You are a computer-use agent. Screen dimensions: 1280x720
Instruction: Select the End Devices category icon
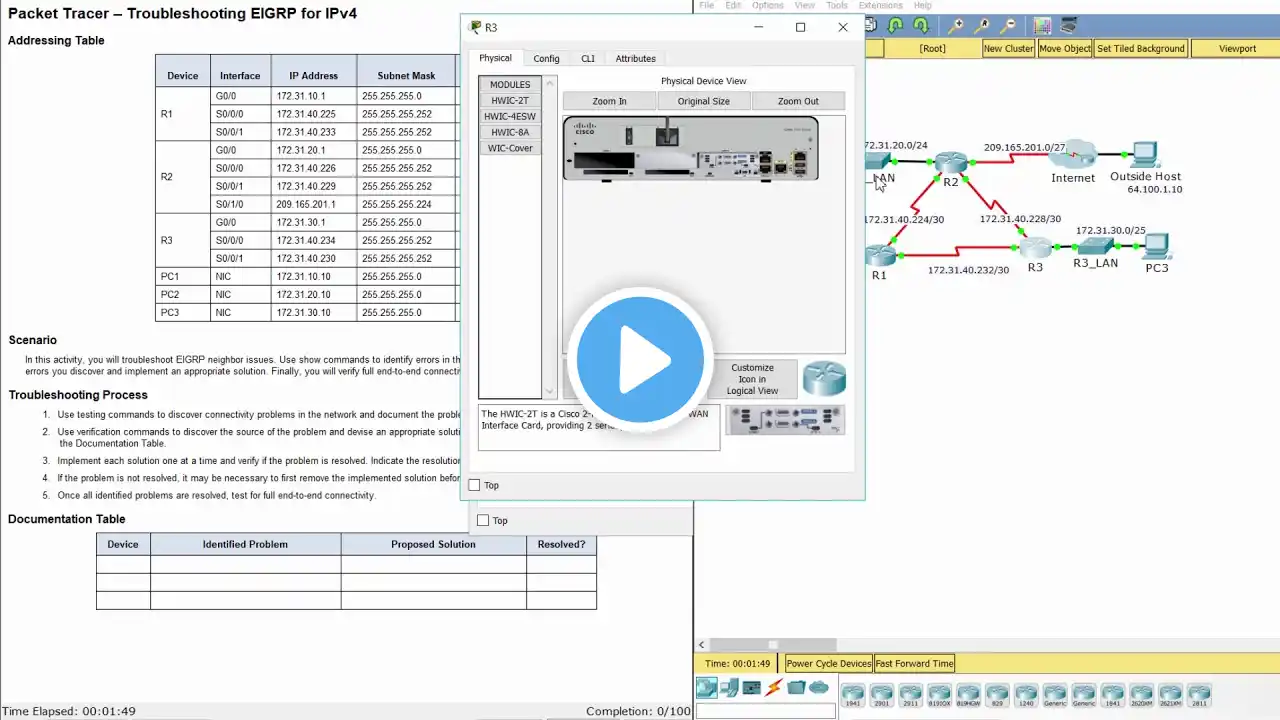pyautogui.click(x=729, y=687)
